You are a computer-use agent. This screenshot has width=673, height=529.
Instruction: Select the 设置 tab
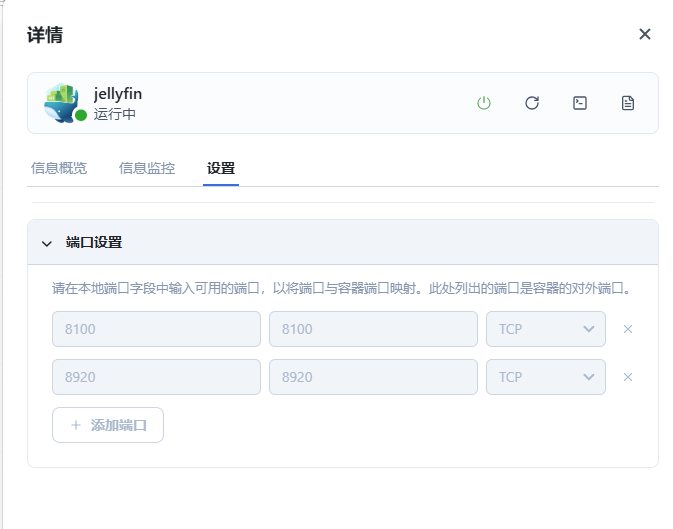tap(221, 168)
